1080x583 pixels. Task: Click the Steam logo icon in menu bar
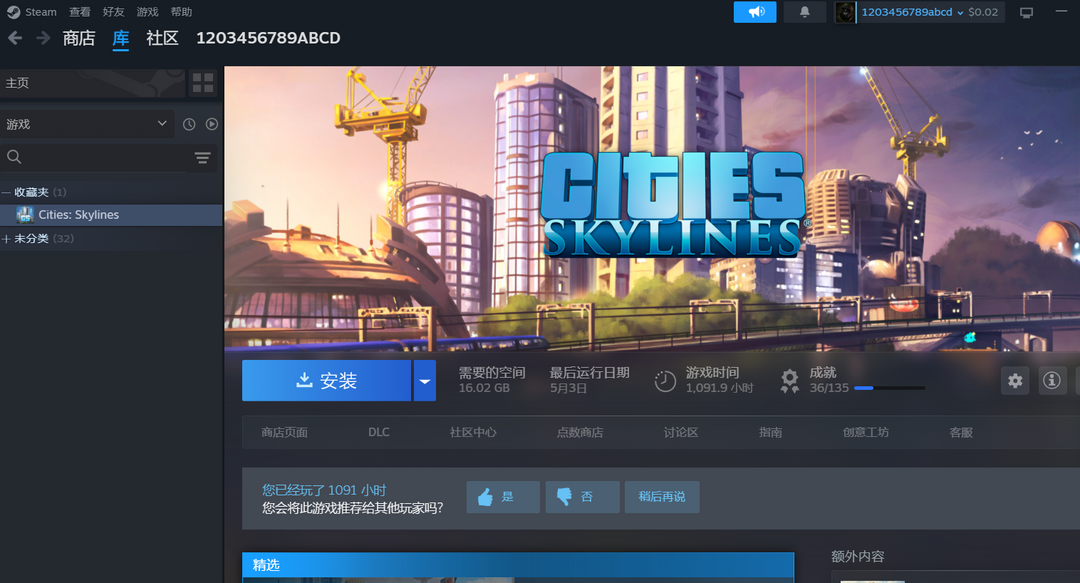(13, 12)
